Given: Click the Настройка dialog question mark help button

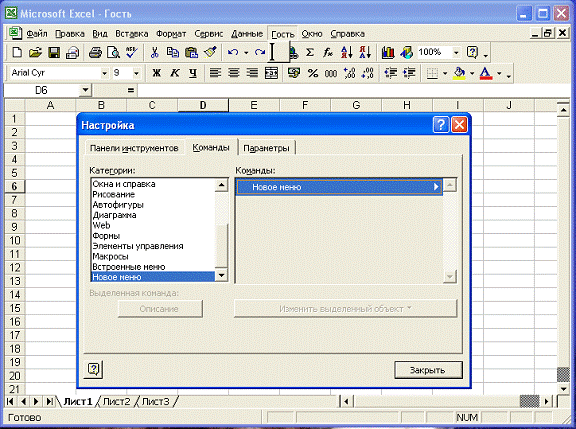Looking at the screenshot, I should 440,125.
